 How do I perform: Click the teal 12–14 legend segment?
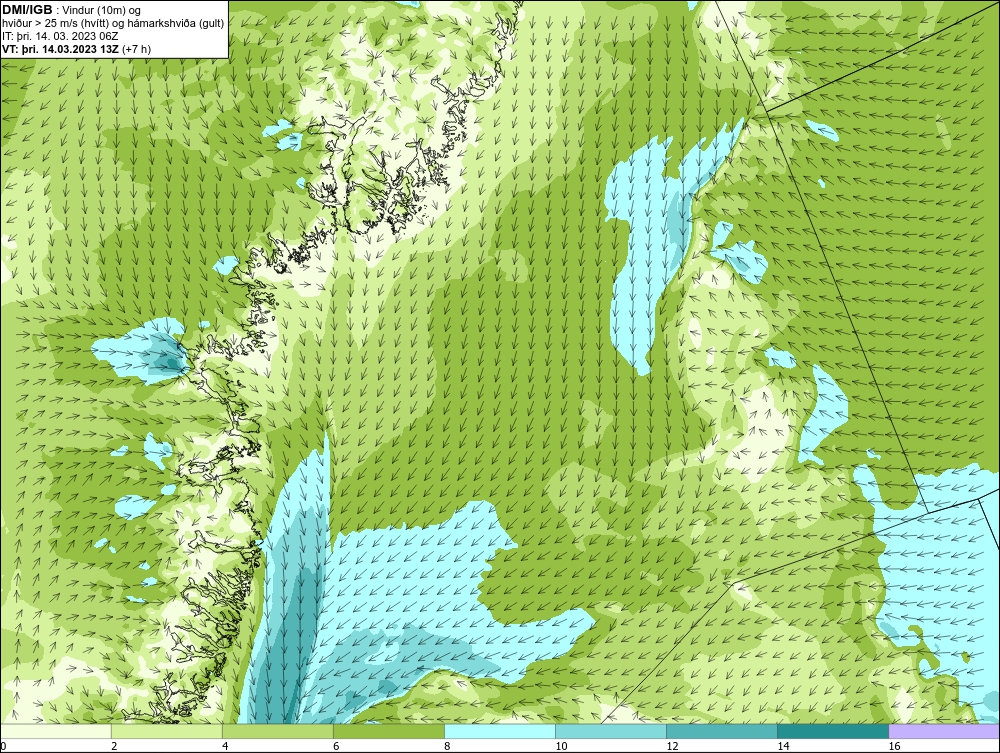pyautogui.click(x=722, y=731)
